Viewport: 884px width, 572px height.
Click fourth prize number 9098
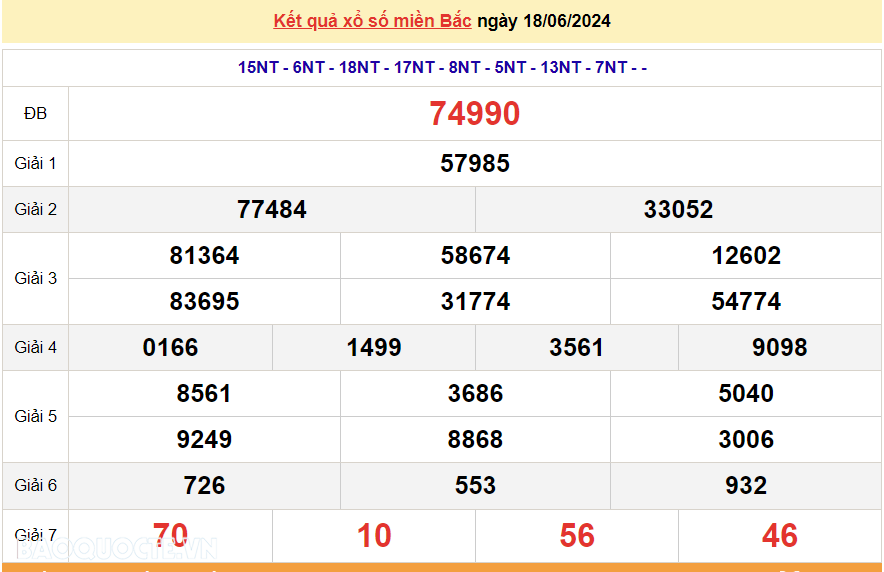pos(780,347)
